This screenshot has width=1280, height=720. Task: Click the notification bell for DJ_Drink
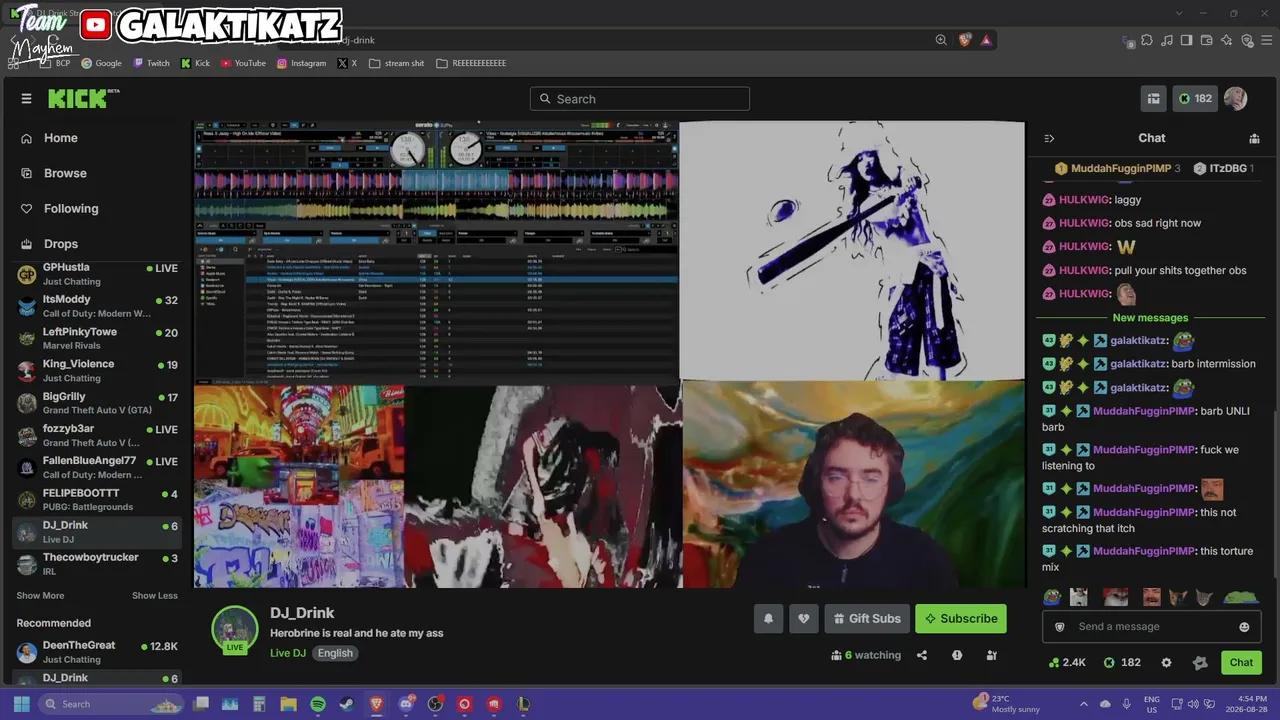768,618
